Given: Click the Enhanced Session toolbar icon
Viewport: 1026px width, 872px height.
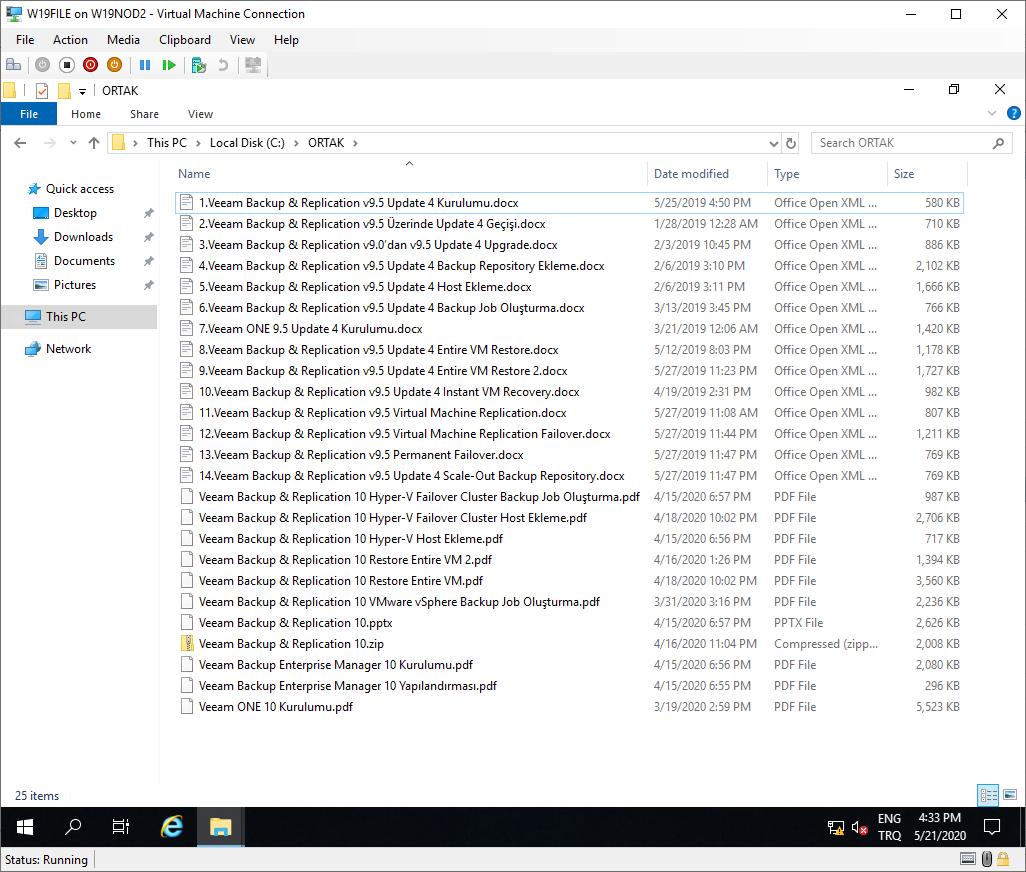Looking at the screenshot, I should 253,65.
